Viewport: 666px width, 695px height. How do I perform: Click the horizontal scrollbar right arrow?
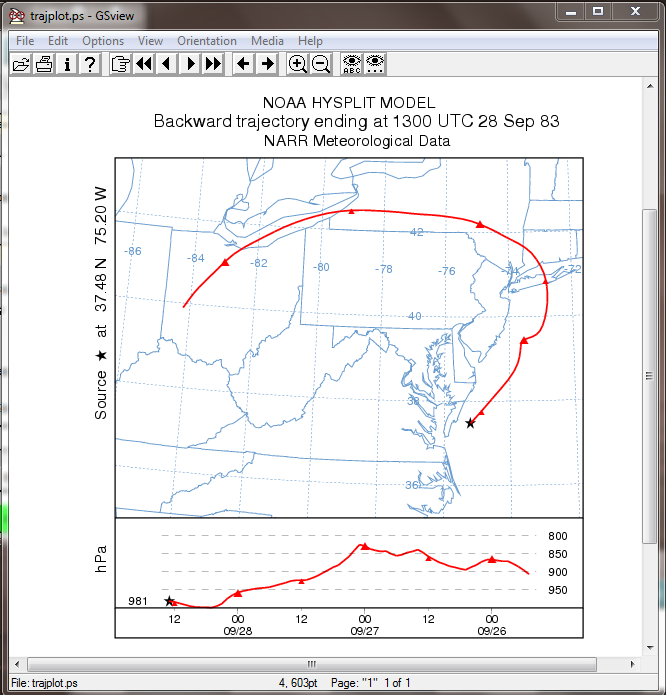tap(632, 664)
